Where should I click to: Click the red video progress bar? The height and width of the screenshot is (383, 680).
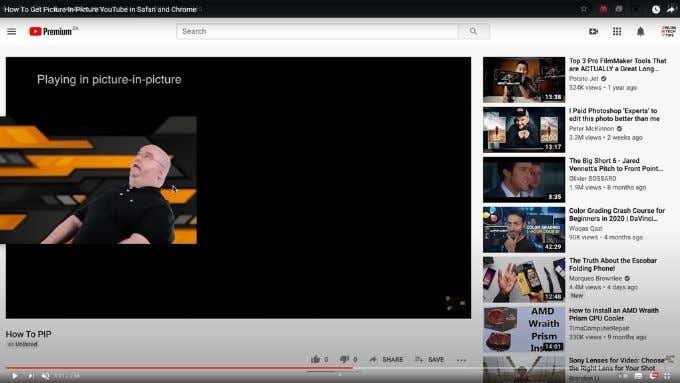click(179, 367)
